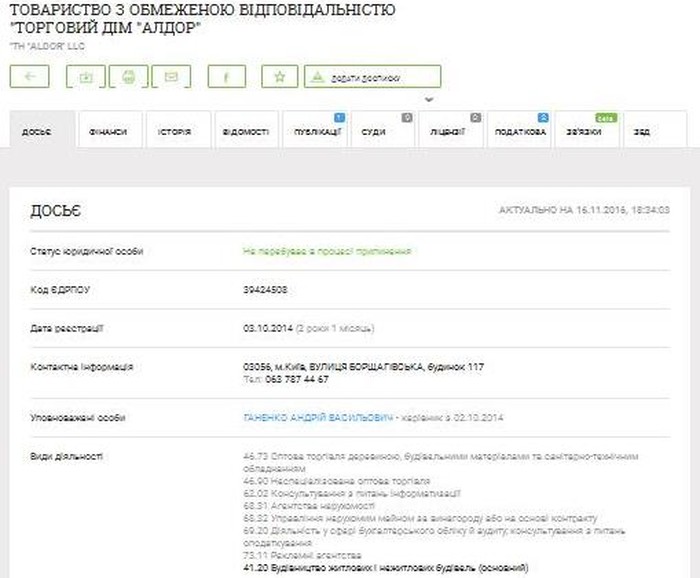Add company to favorites with star icon

[280, 76]
